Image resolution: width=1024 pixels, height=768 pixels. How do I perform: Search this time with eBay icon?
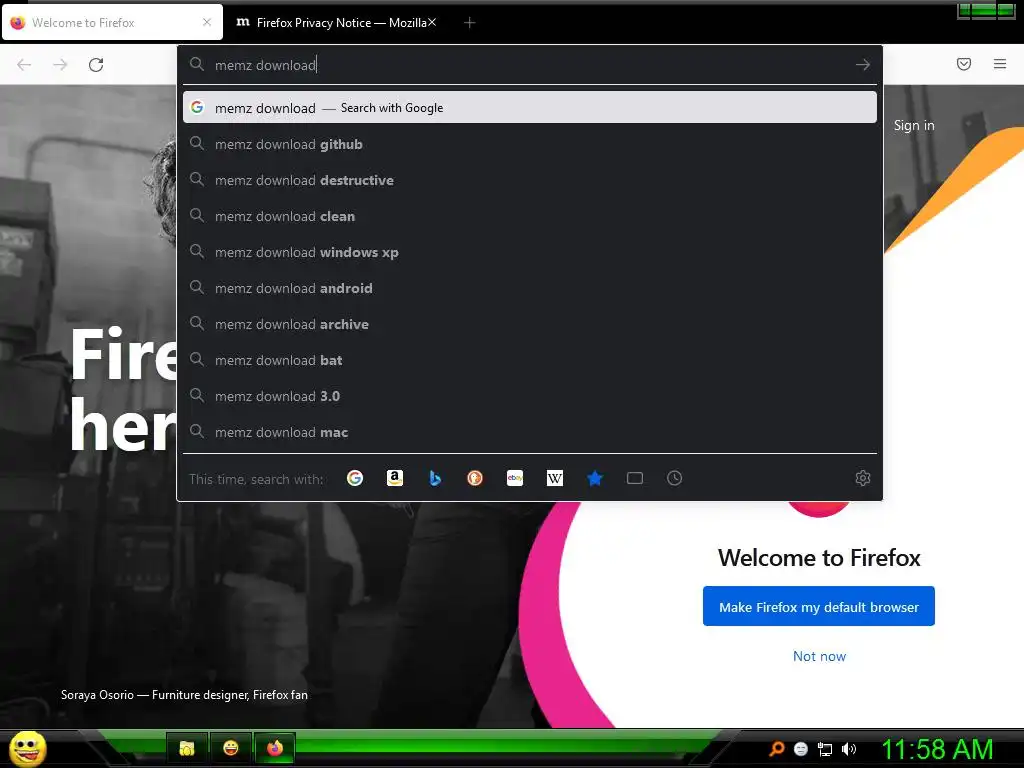pos(515,478)
